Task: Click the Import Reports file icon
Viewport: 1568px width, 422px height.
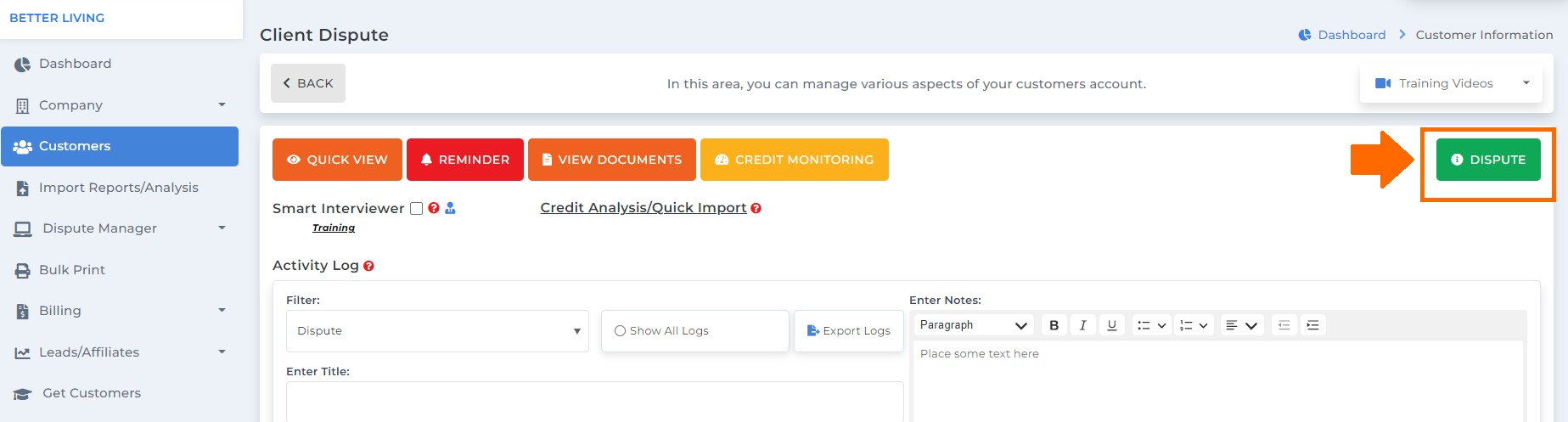Action: pyautogui.click(x=23, y=188)
